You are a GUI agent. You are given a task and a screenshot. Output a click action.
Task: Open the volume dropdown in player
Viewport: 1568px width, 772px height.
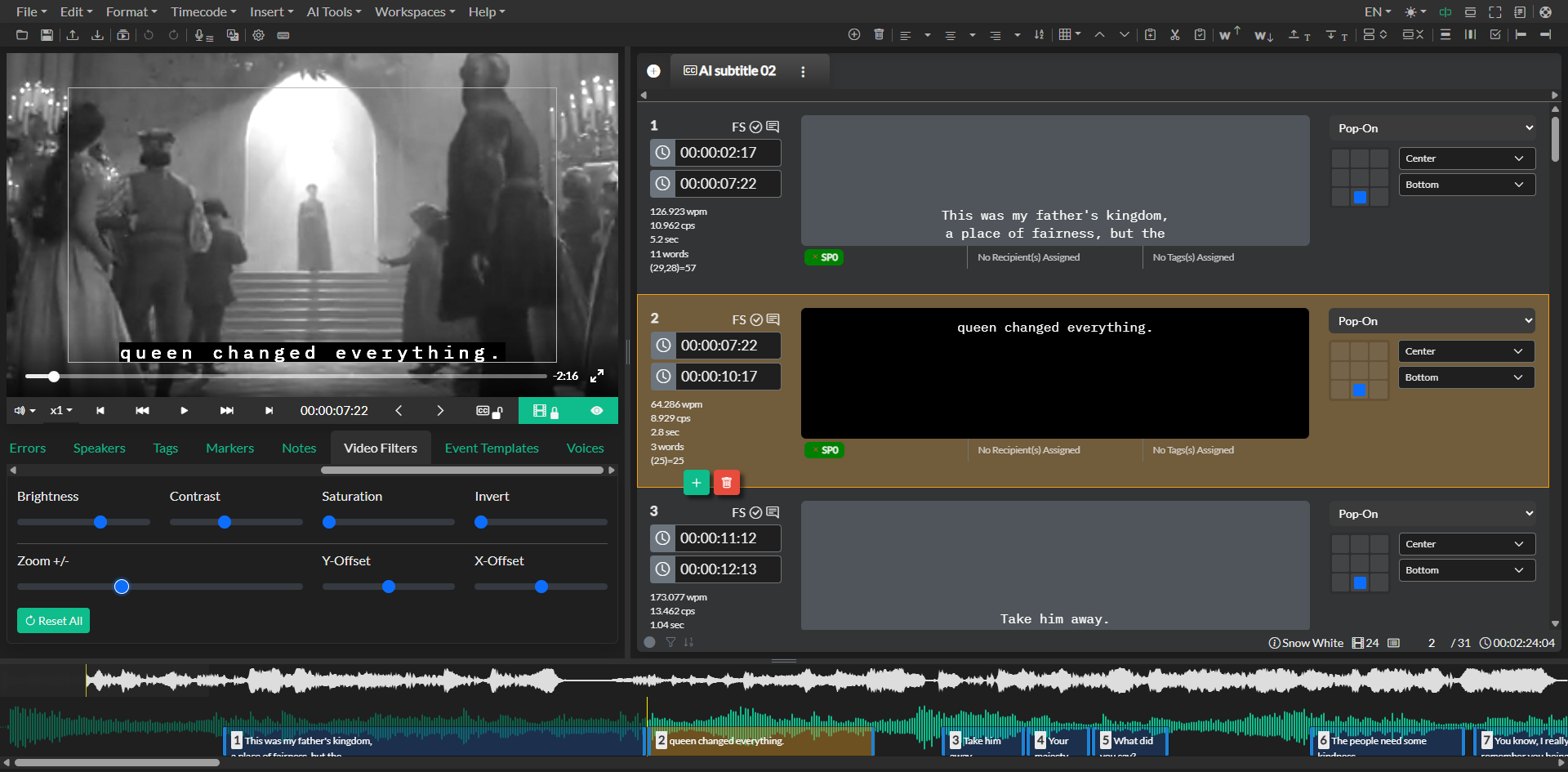coord(24,411)
